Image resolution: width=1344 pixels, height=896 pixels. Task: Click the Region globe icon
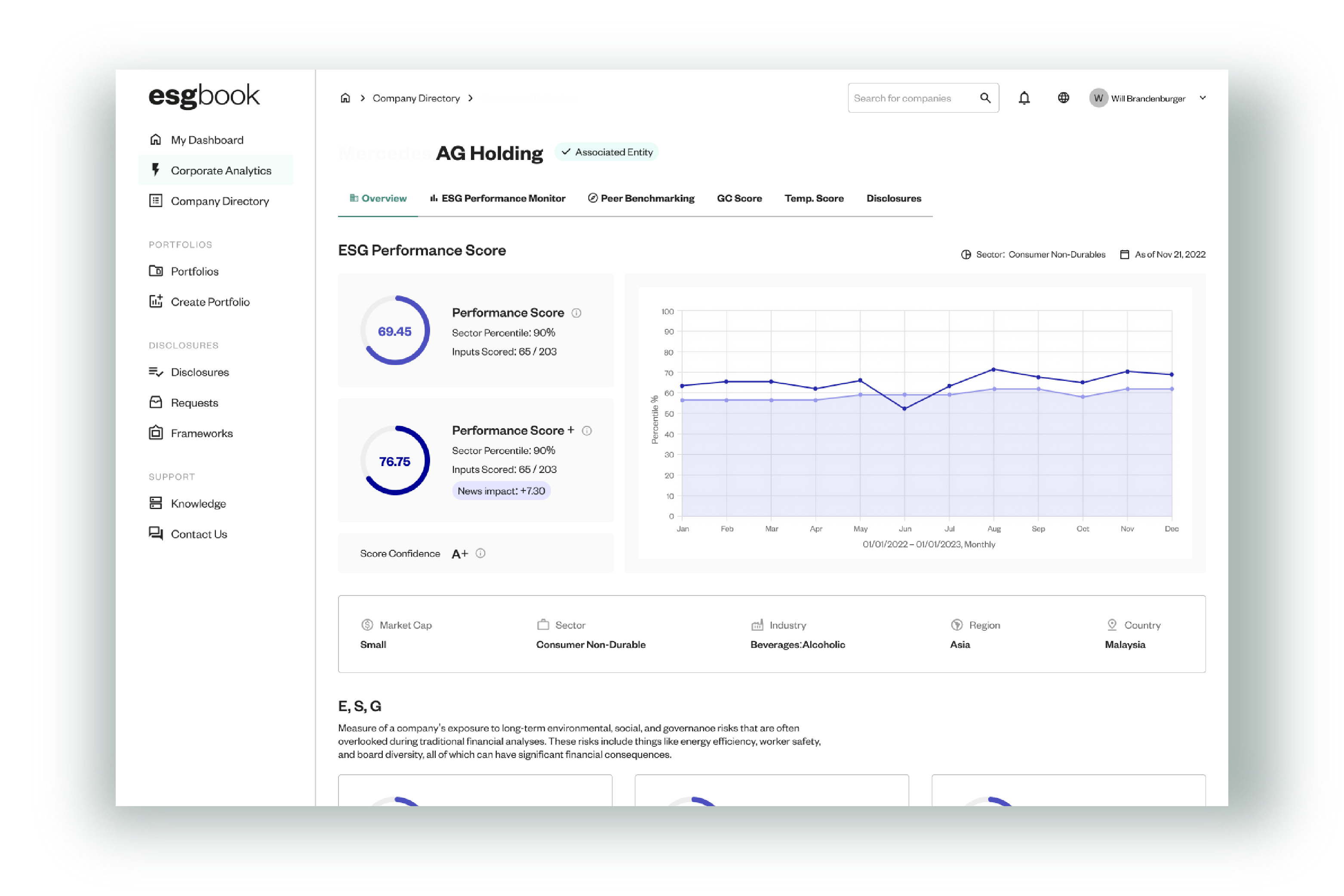956,625
